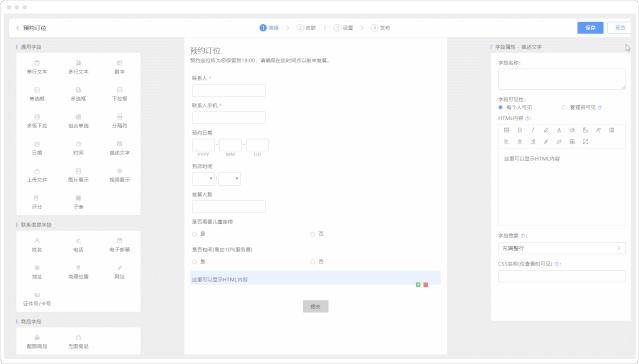Add the 电话 contact field
Image resolution: width=639 pixels, height=364 pixels.
point(78,245)
